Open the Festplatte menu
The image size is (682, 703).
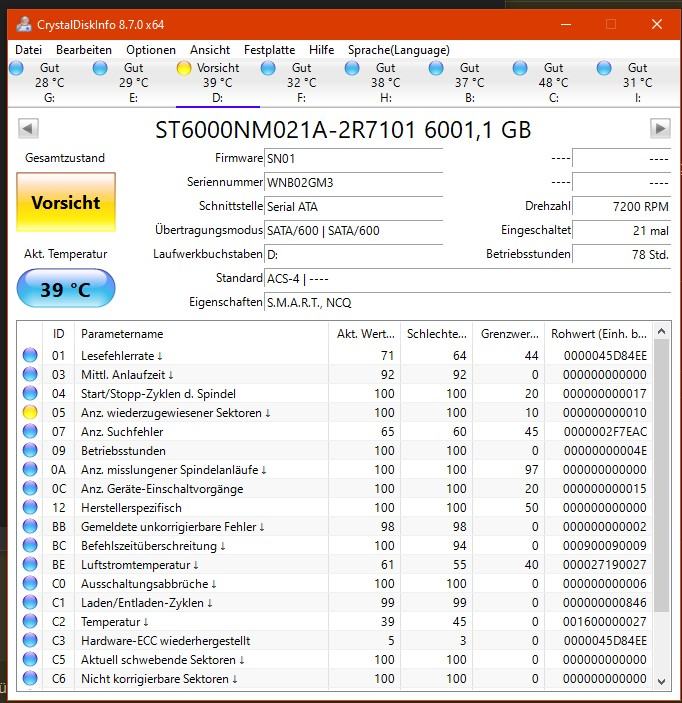pyautogui.click(x=269, y=50)
